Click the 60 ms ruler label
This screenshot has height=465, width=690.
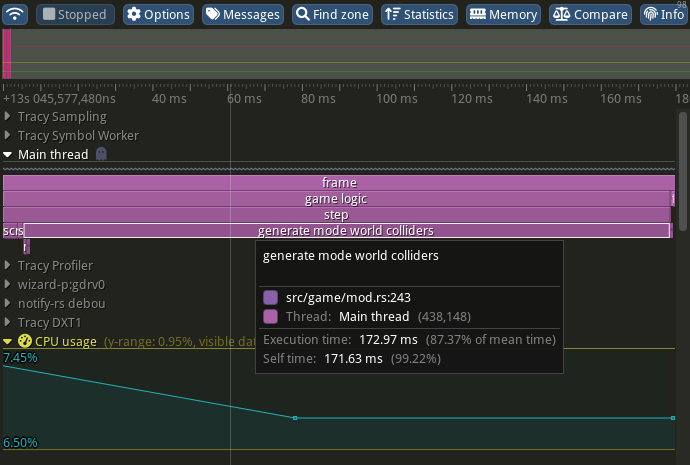pyautogui.click(x=245, y=99)
